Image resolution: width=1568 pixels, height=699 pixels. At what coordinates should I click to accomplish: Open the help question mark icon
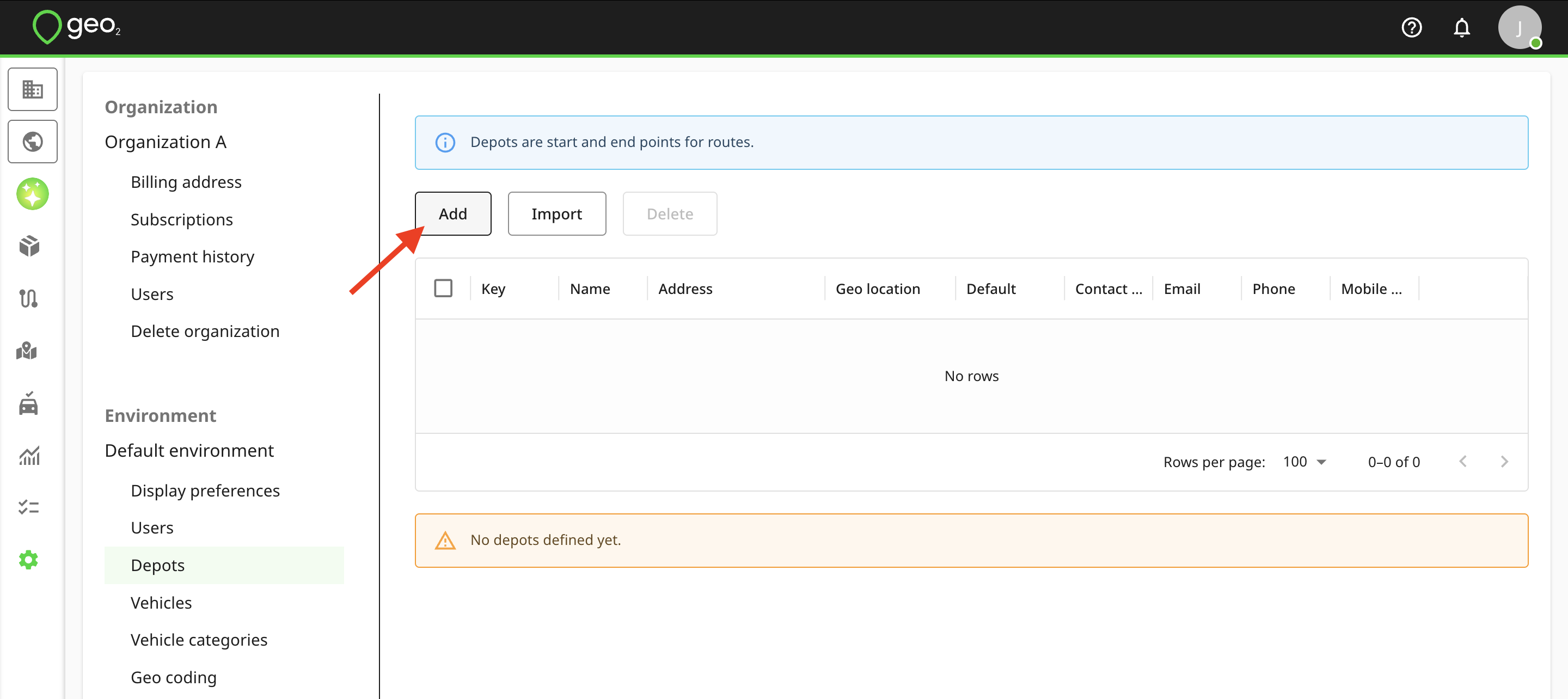(x=1411, y=27)
